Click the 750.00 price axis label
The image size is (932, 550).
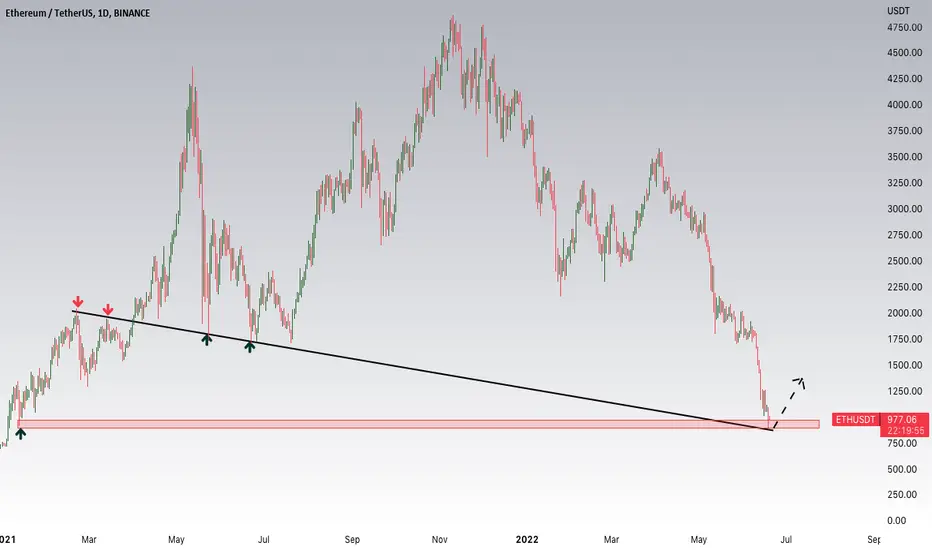(902, 444)
